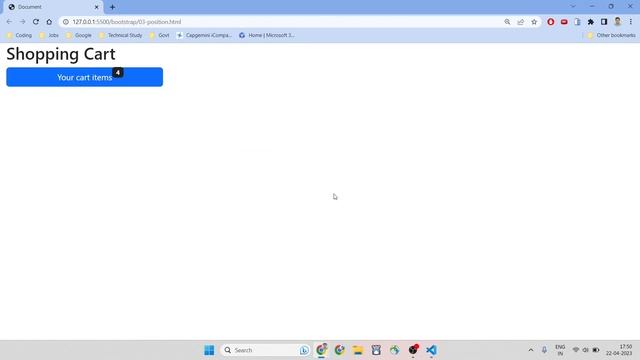
Task: Open the clock and date panel
Action: tap(619, 350)
